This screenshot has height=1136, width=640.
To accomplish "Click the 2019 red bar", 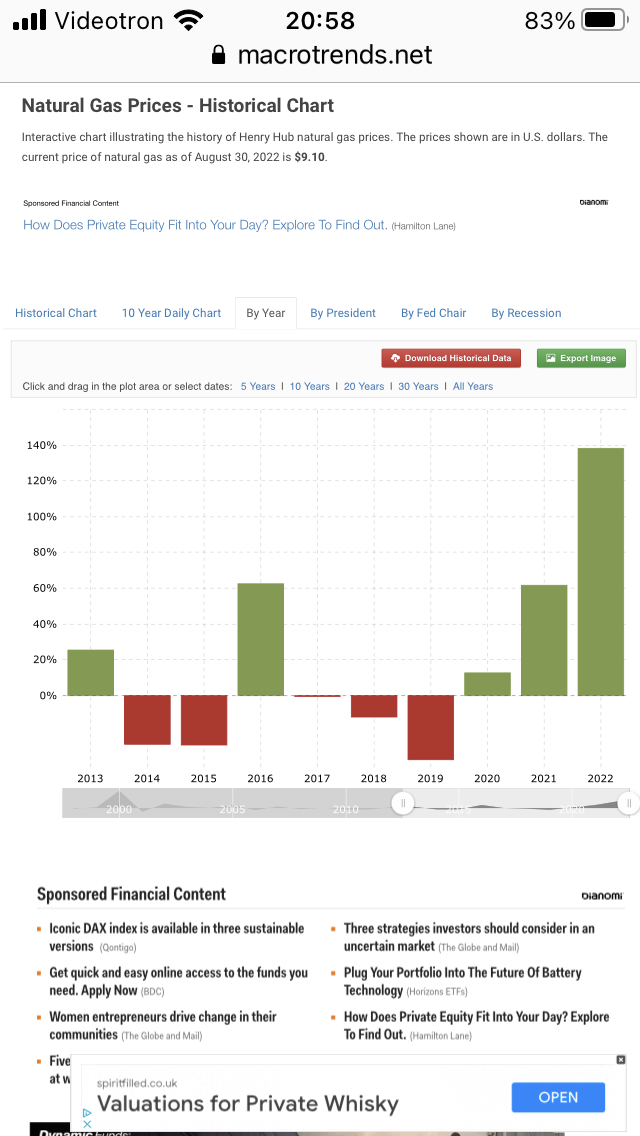I will 431,727.
